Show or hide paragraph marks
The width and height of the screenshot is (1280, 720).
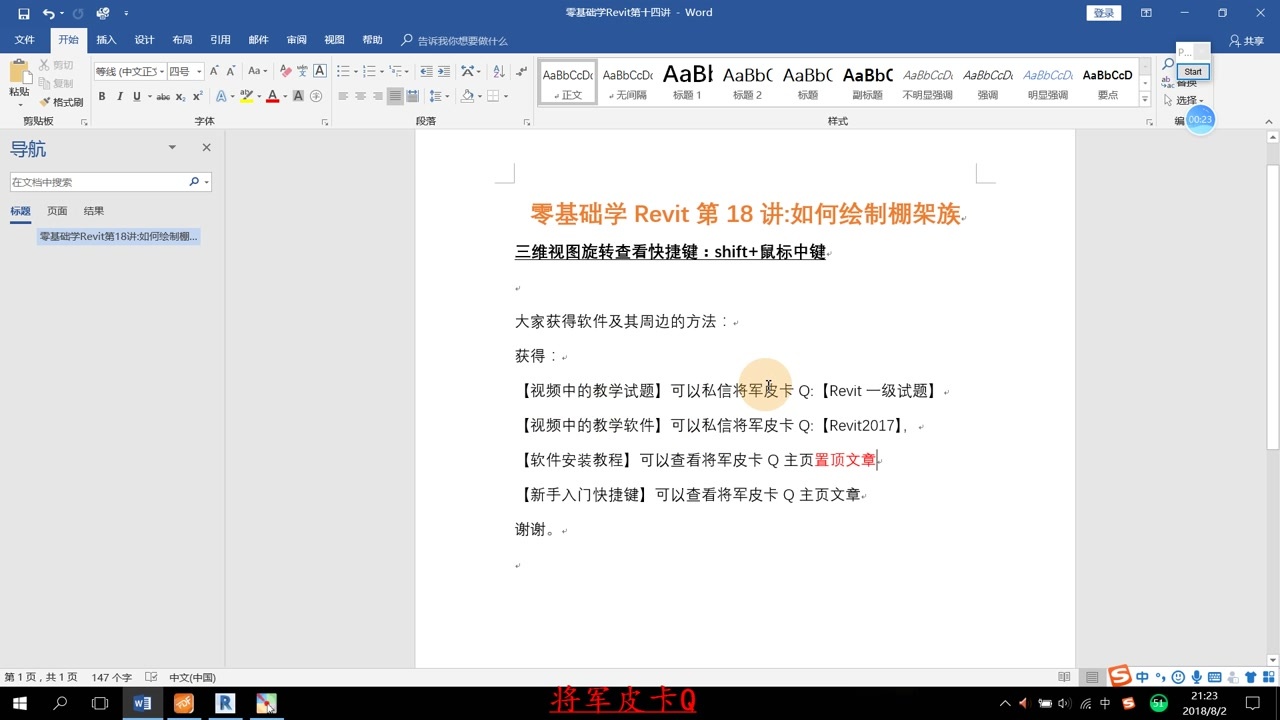point(521,71)
